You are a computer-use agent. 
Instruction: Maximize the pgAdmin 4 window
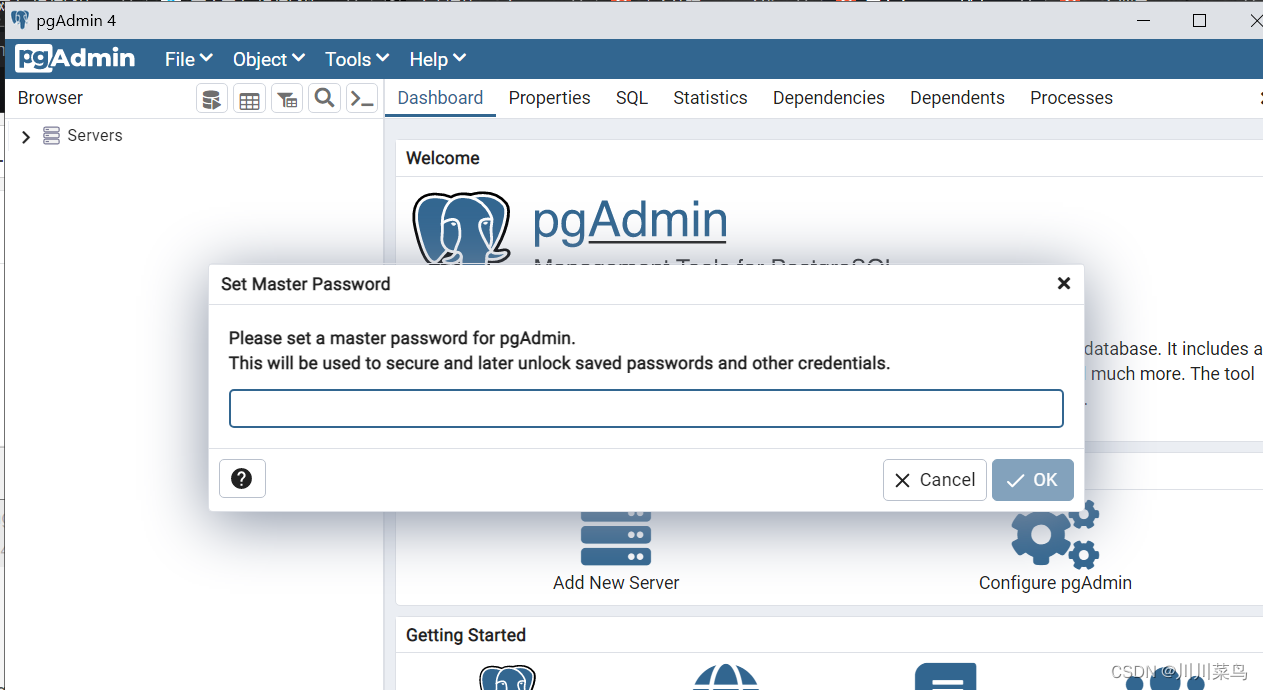(x=1200, y=20)
